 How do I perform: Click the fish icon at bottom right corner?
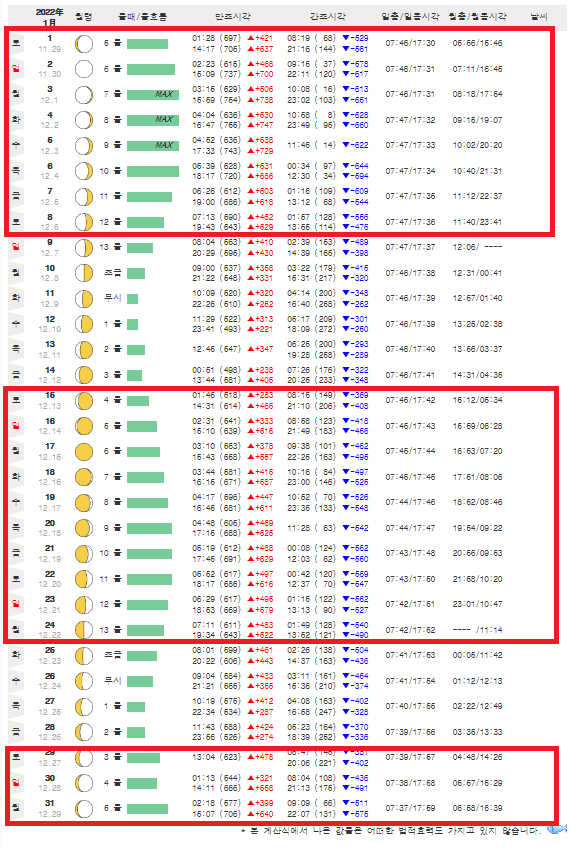pyautogui.click(x=557, y=829)
